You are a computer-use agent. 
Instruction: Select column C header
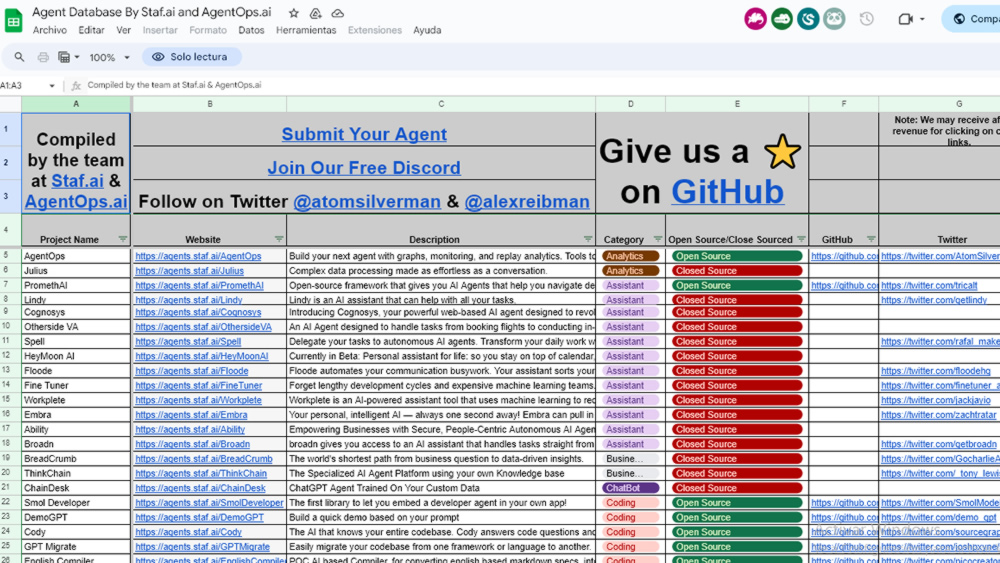click(441, 104)
